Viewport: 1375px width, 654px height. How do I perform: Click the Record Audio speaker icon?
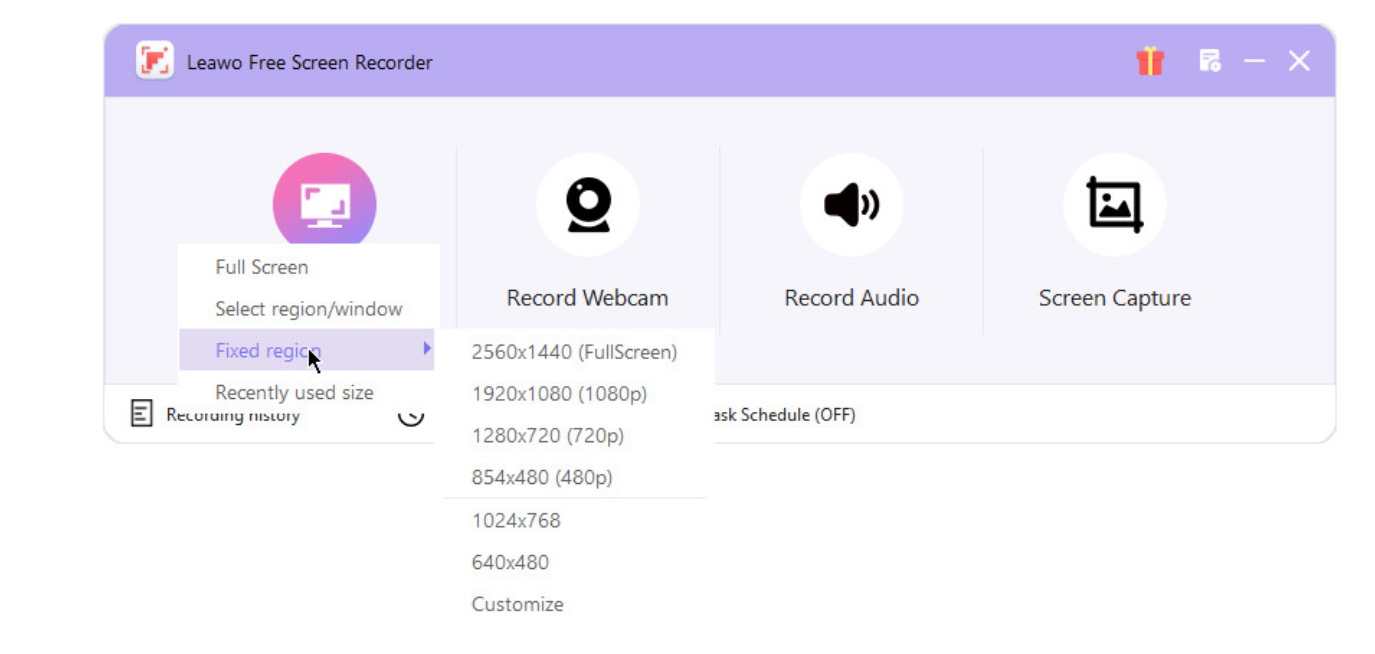coord(851,204)
